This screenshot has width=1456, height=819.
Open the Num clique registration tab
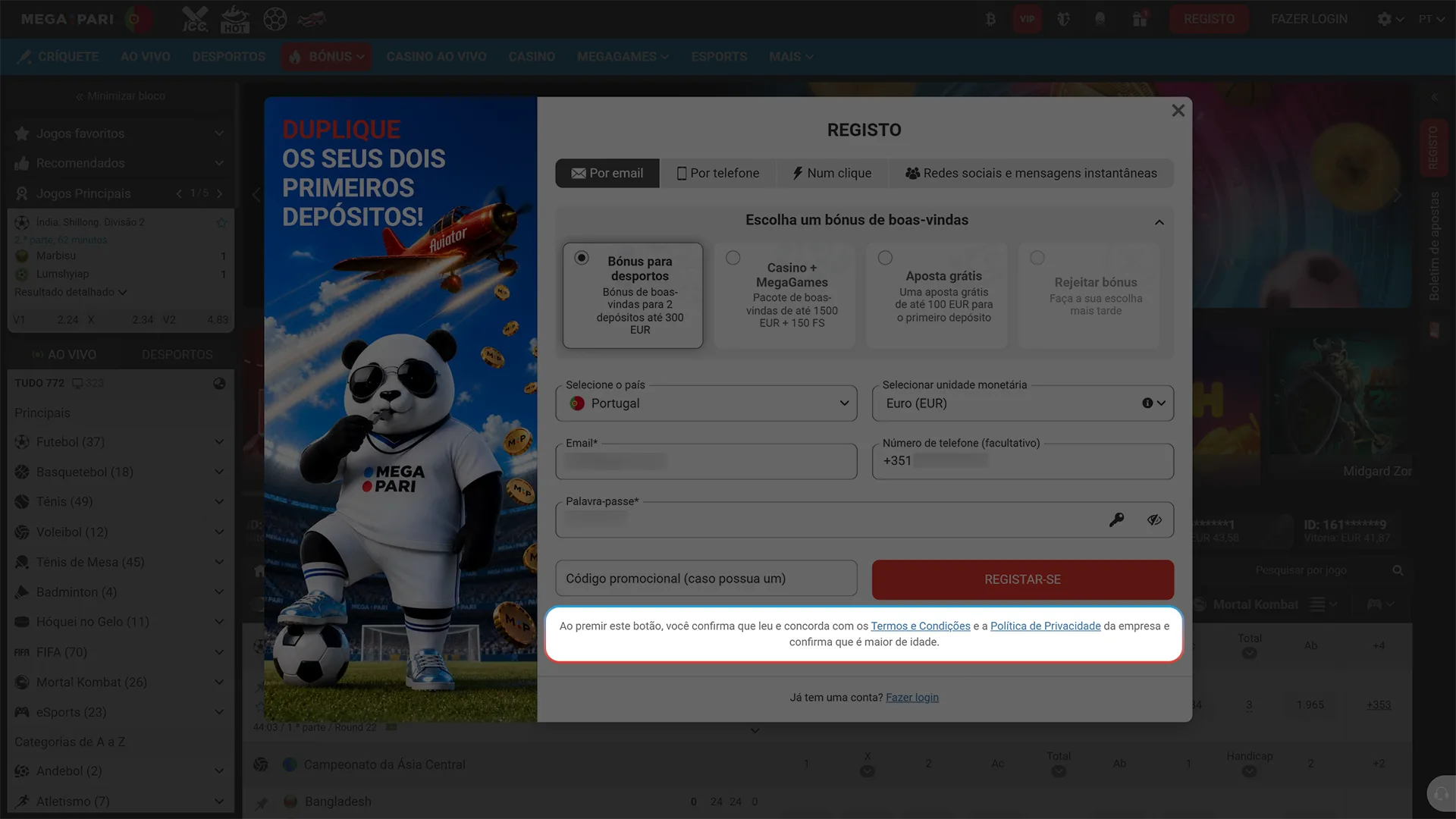[x=832, y=173]
